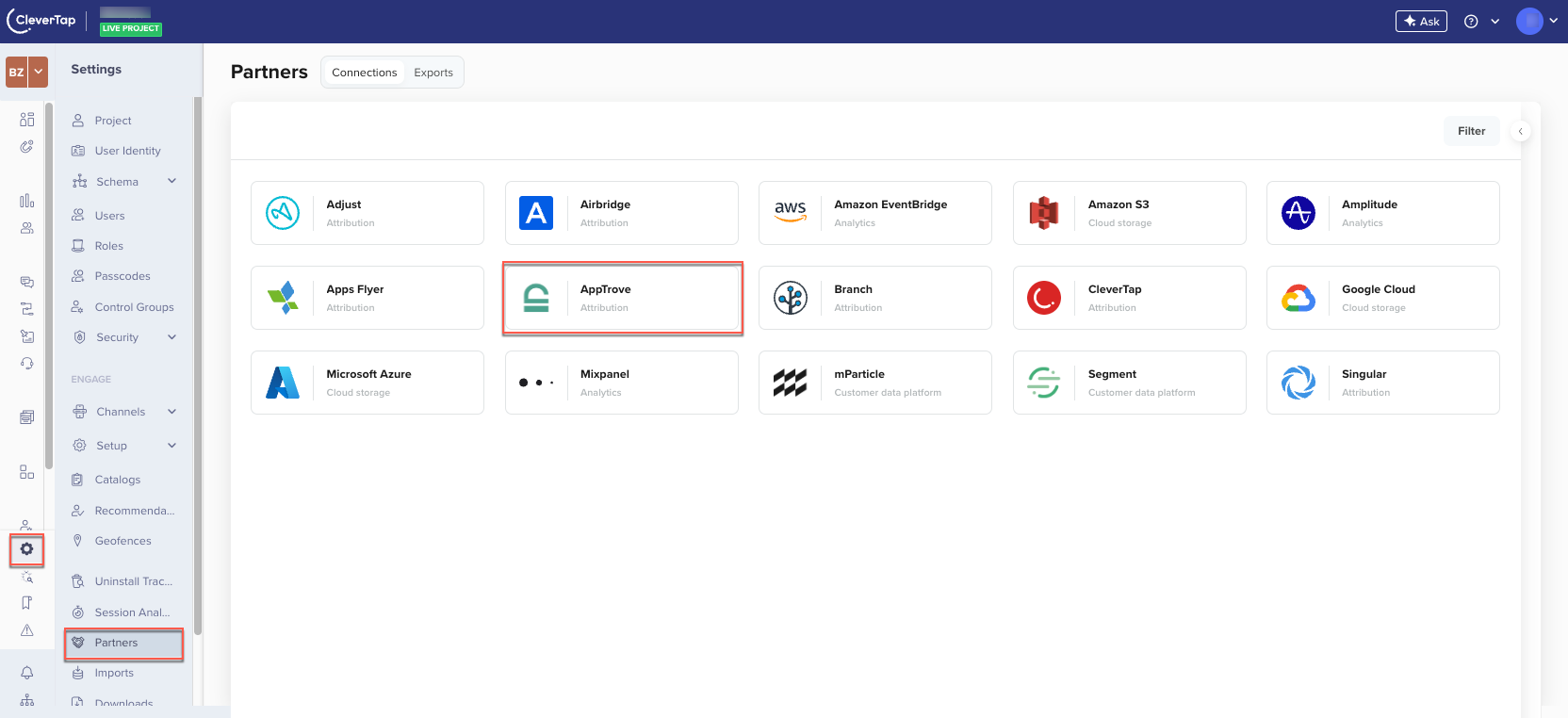The height and width of the screenshot is (718, 1568).
Task: Open the Mixpanel Analytics card
Action: click(622, 383)
